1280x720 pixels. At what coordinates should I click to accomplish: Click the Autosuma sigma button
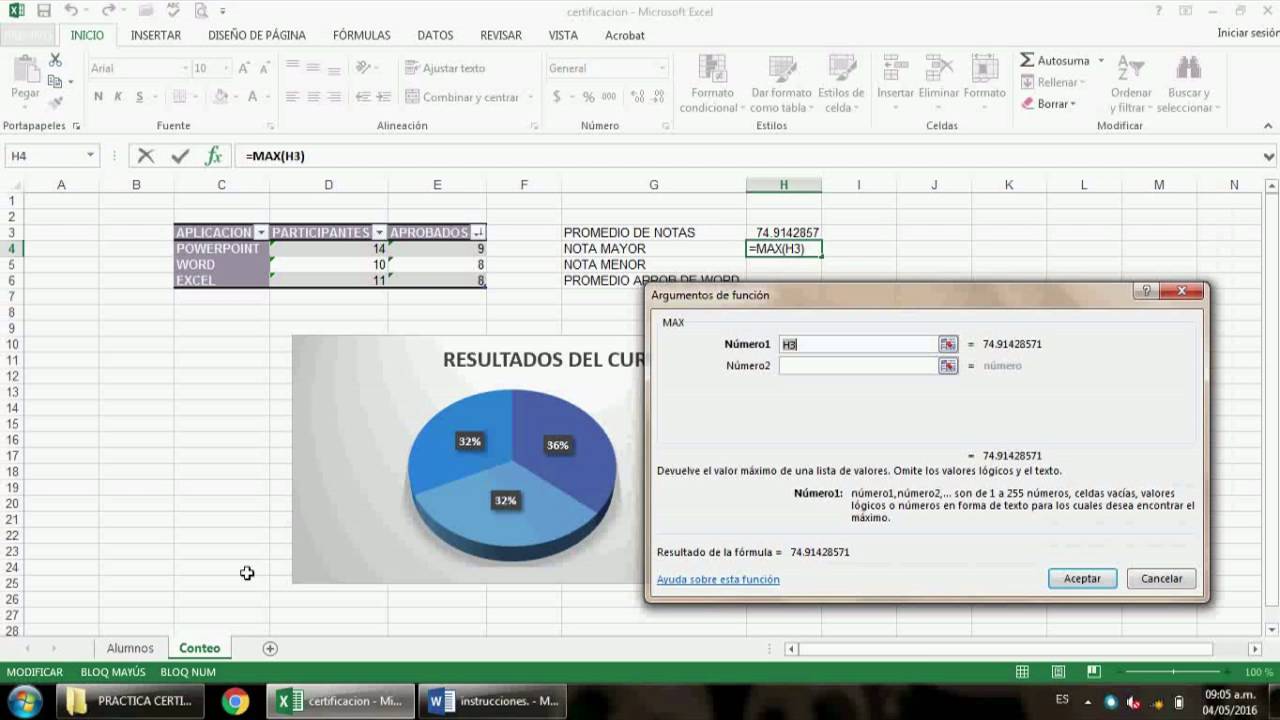tap(1056, 61)
